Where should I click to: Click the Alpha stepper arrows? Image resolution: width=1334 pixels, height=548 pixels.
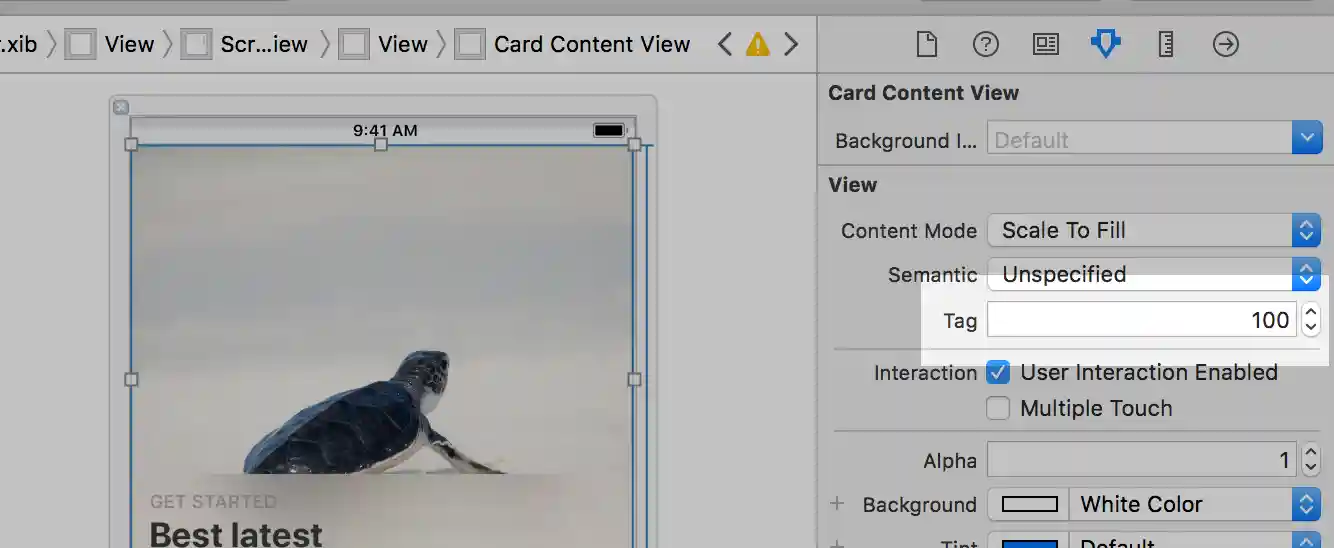[x=1311, y=460]
